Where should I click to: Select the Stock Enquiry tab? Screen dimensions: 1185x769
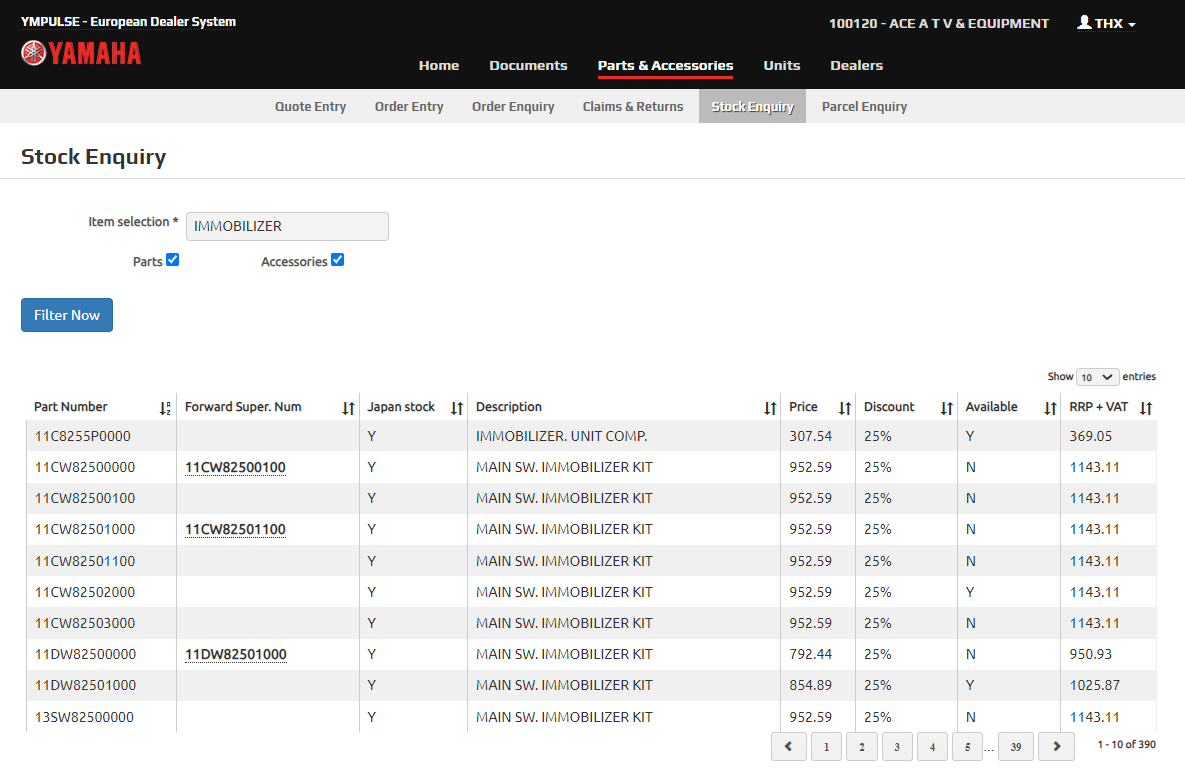coord(753,107)
